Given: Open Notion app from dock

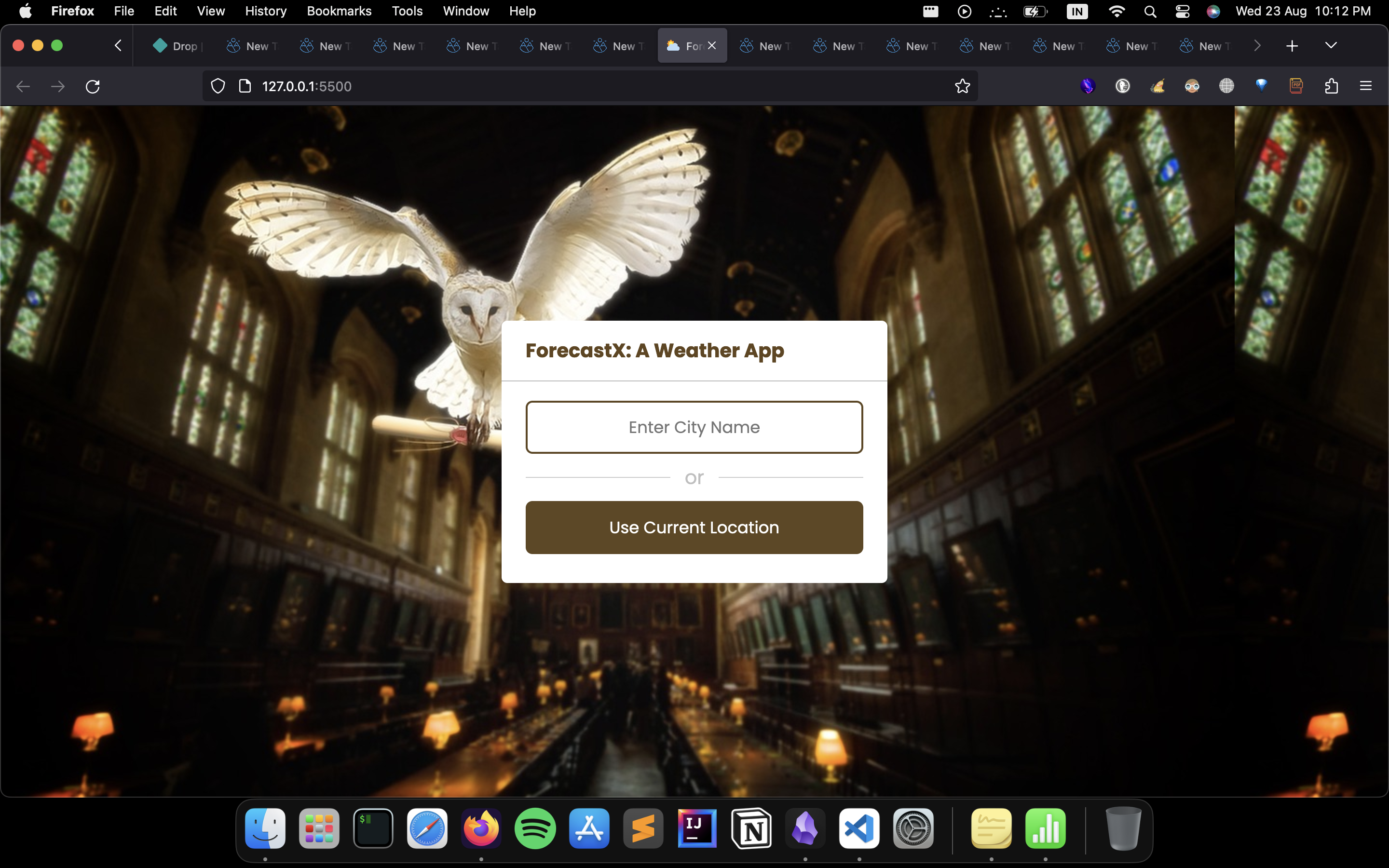Looking at the screenshot, I should click(751, 828).
